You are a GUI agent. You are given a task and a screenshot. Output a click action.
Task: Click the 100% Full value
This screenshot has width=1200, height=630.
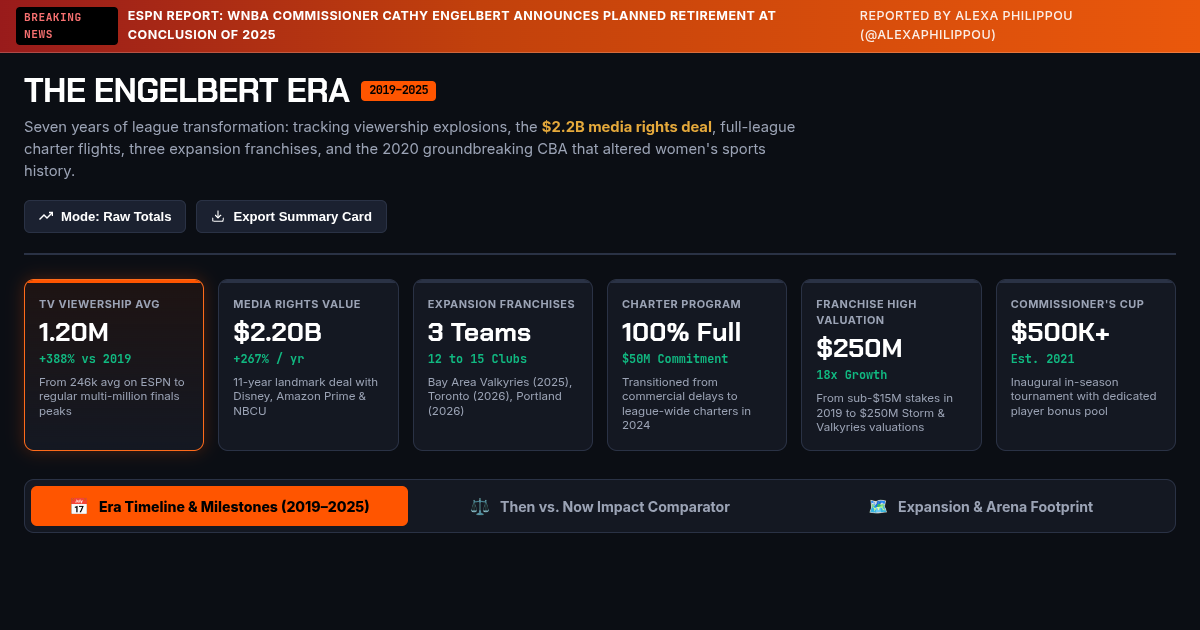pos(682,332)
